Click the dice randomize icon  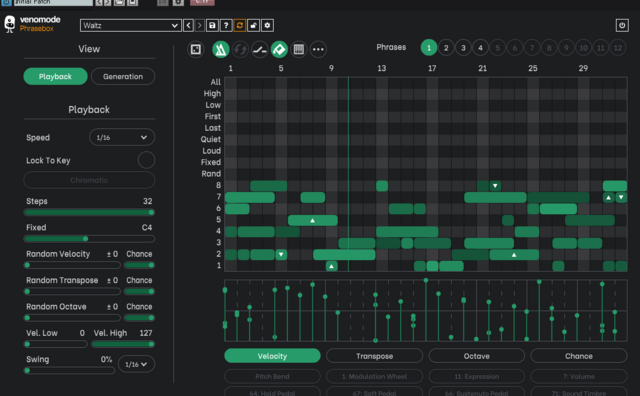[196, 49]
